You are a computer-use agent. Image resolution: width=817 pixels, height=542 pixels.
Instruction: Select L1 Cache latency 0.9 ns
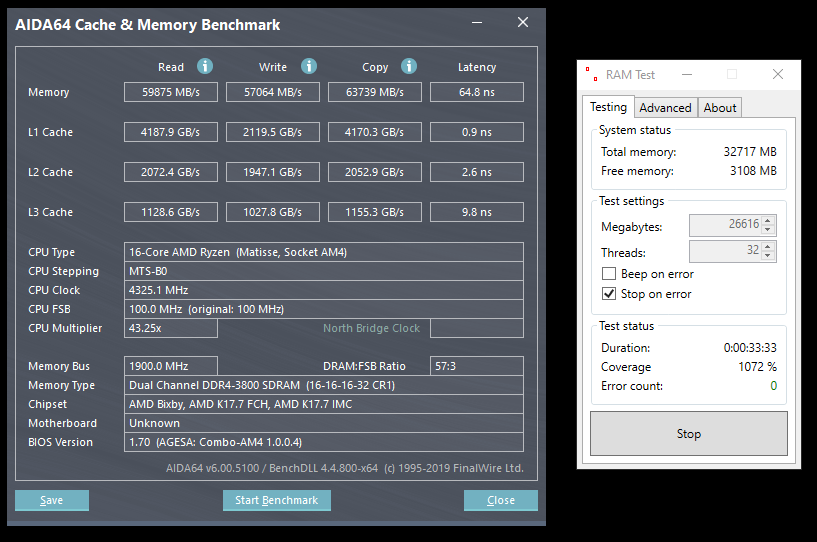(477, 132)
